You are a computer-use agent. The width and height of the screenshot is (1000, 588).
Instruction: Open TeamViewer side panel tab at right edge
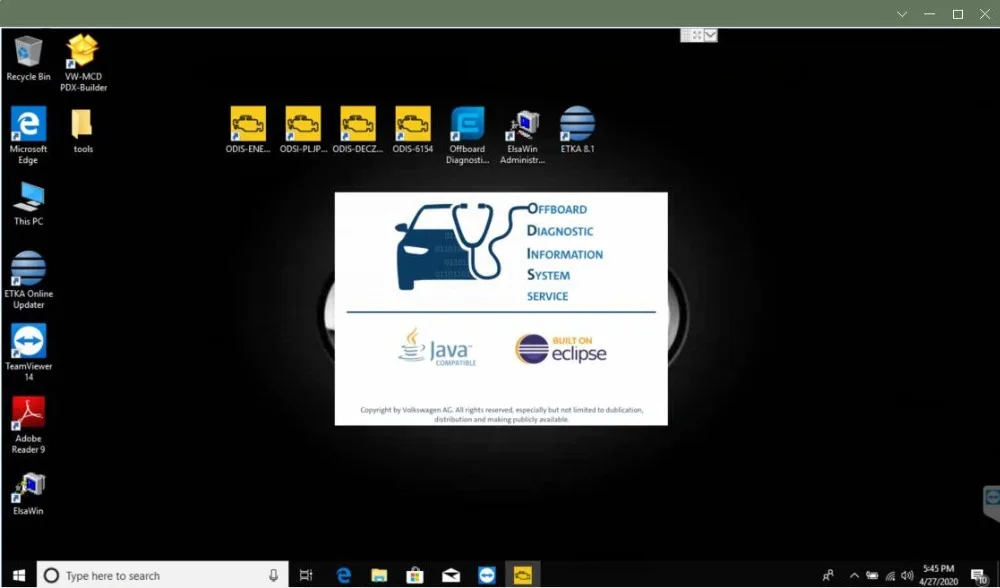coord(992,504)
